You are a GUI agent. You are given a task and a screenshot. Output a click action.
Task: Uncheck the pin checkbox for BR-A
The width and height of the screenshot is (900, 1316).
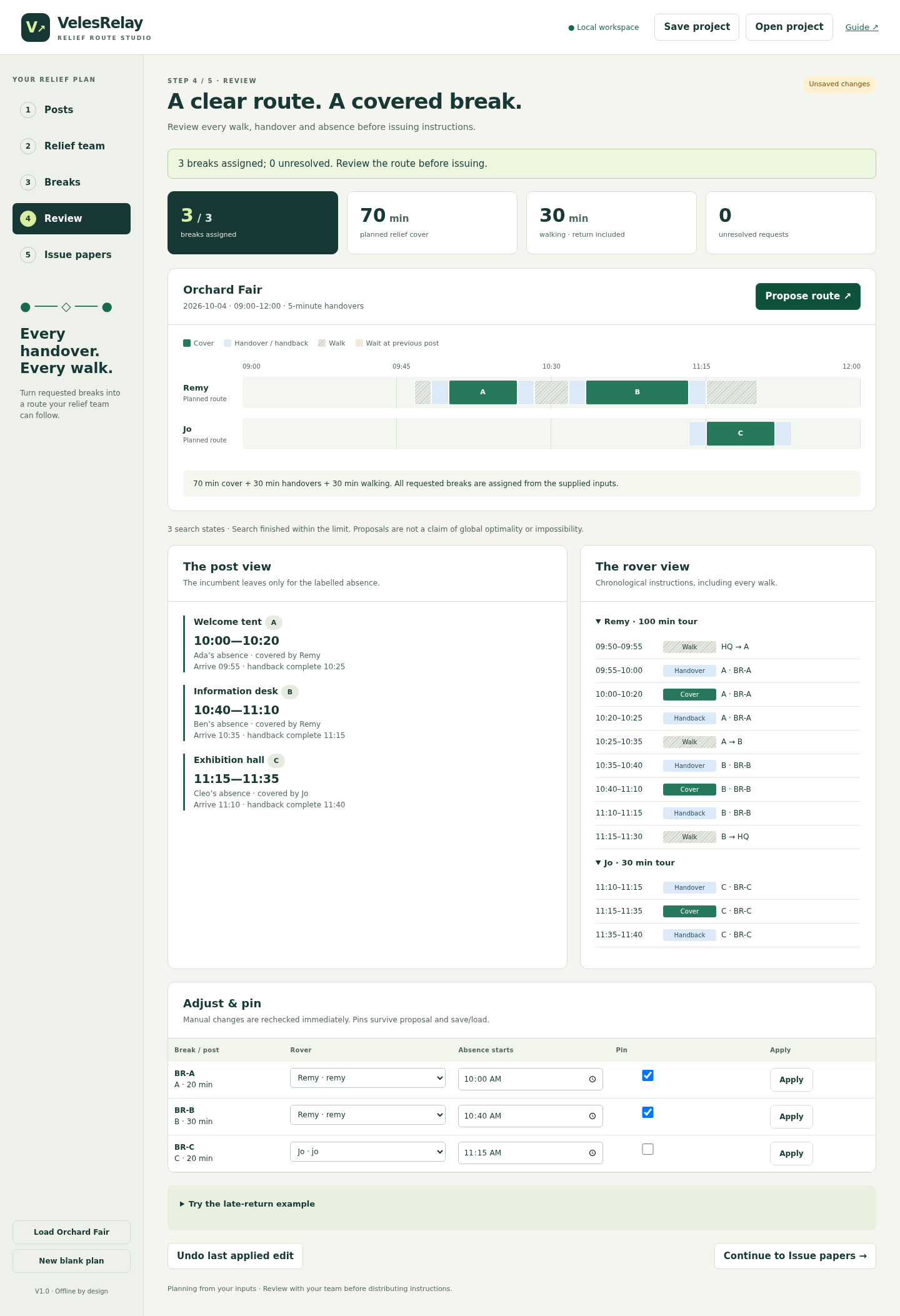[648, 1075]
